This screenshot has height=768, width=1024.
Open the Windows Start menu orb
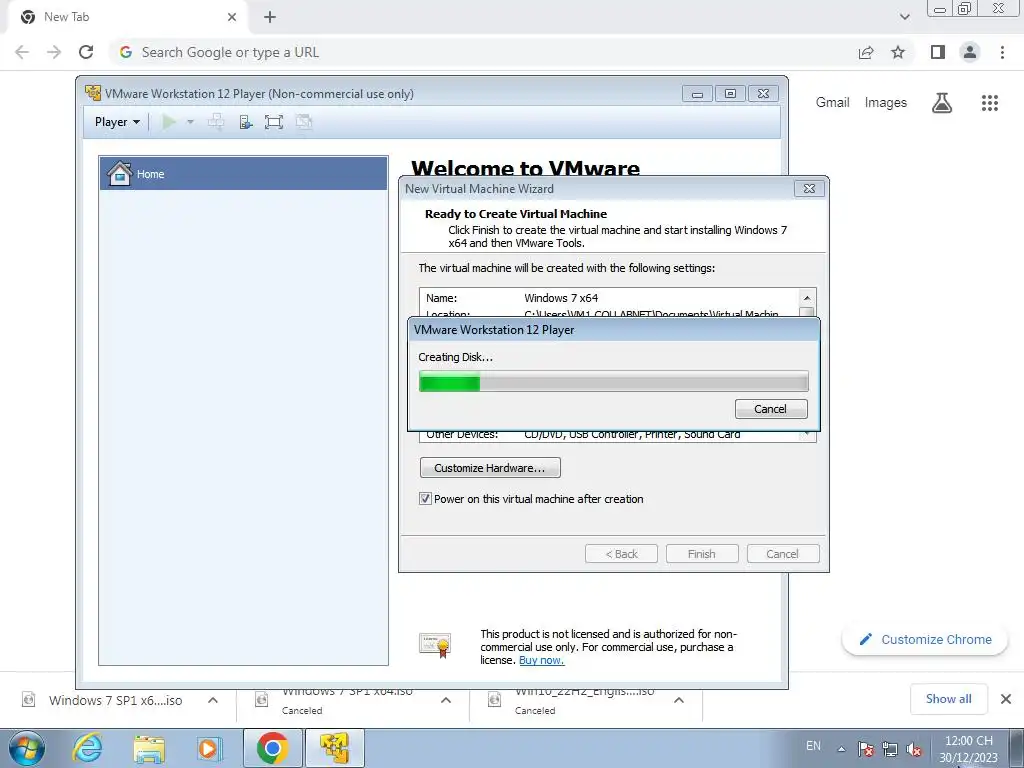(27, 748)
